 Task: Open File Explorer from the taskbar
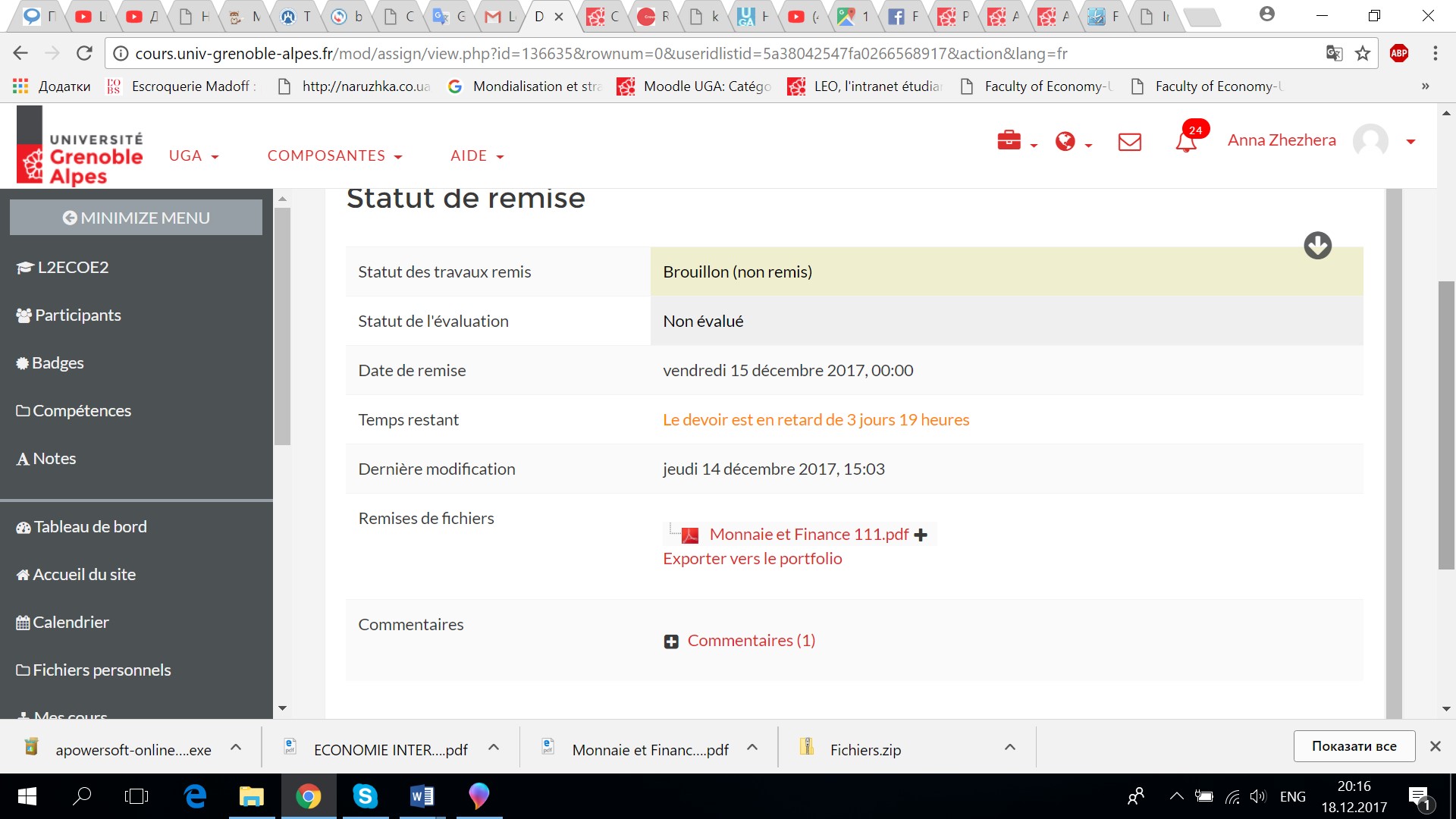(x=251, y=796)
